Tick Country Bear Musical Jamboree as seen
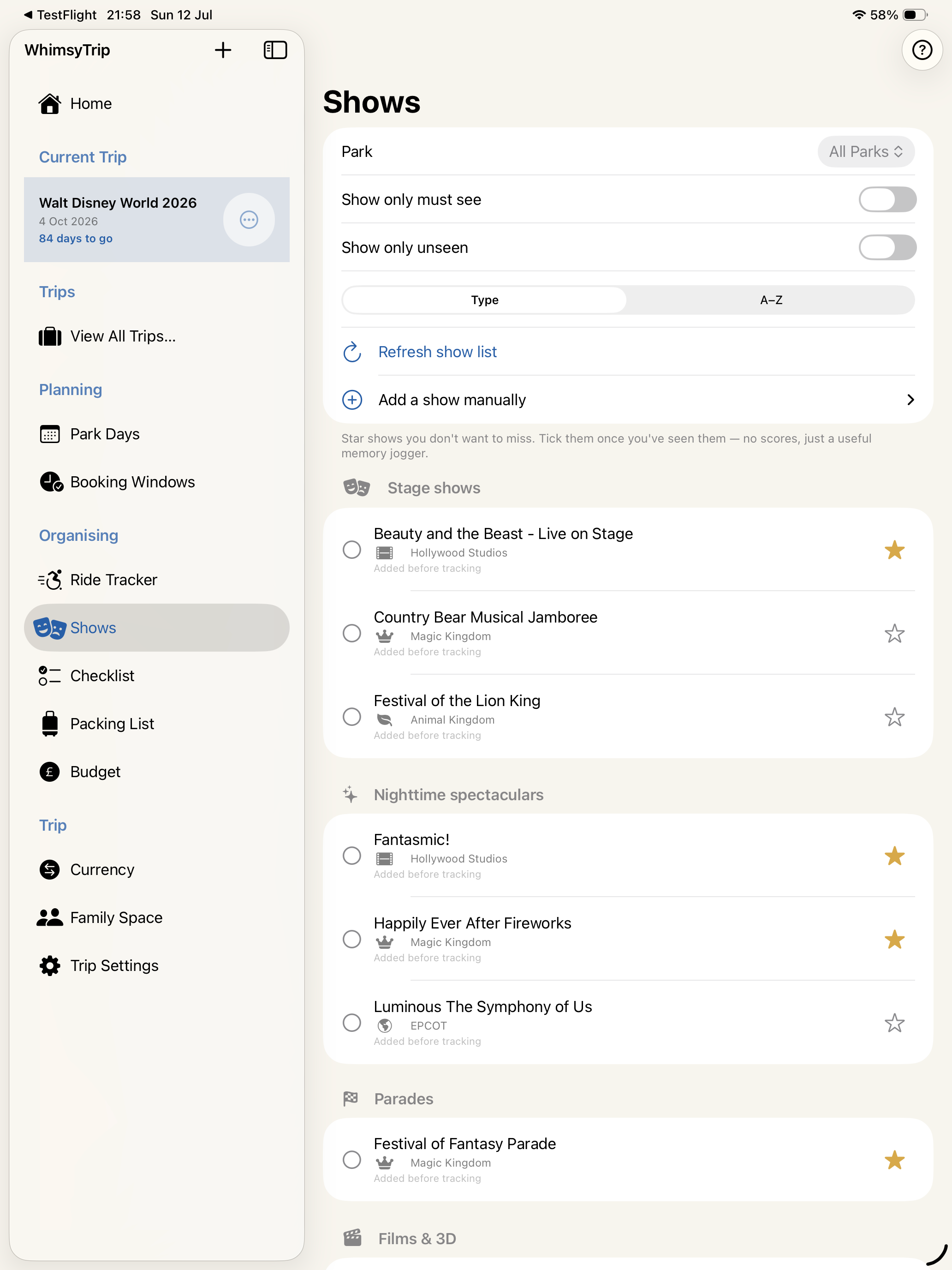Viewport: 952px width, 1270px height. point(352,633)
